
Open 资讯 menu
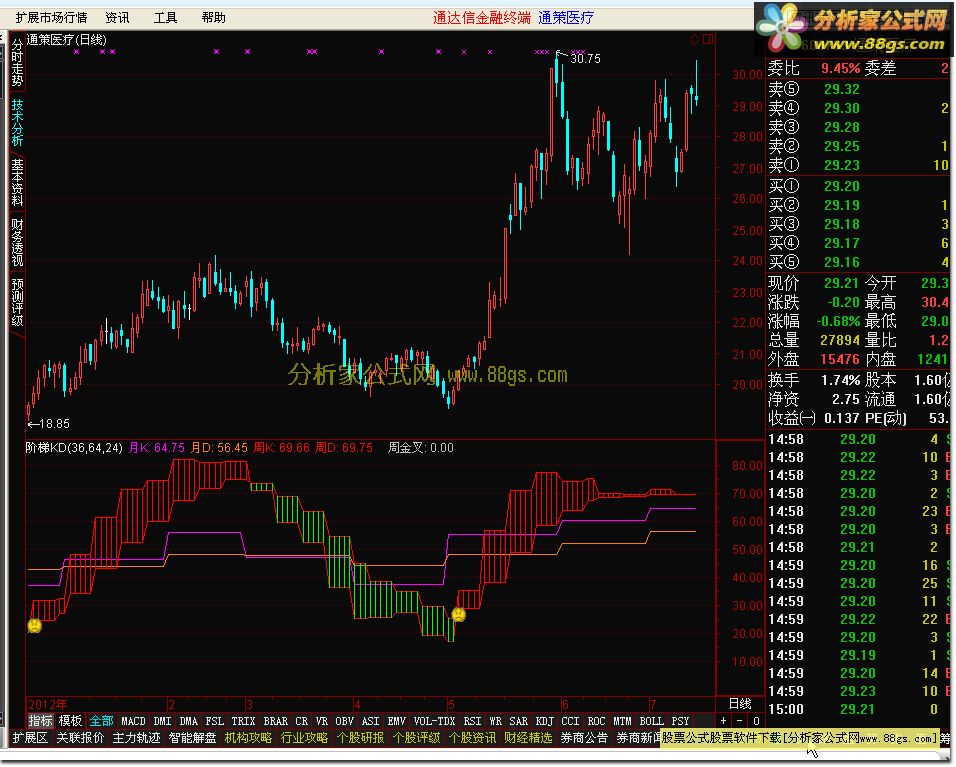(117, 18)
